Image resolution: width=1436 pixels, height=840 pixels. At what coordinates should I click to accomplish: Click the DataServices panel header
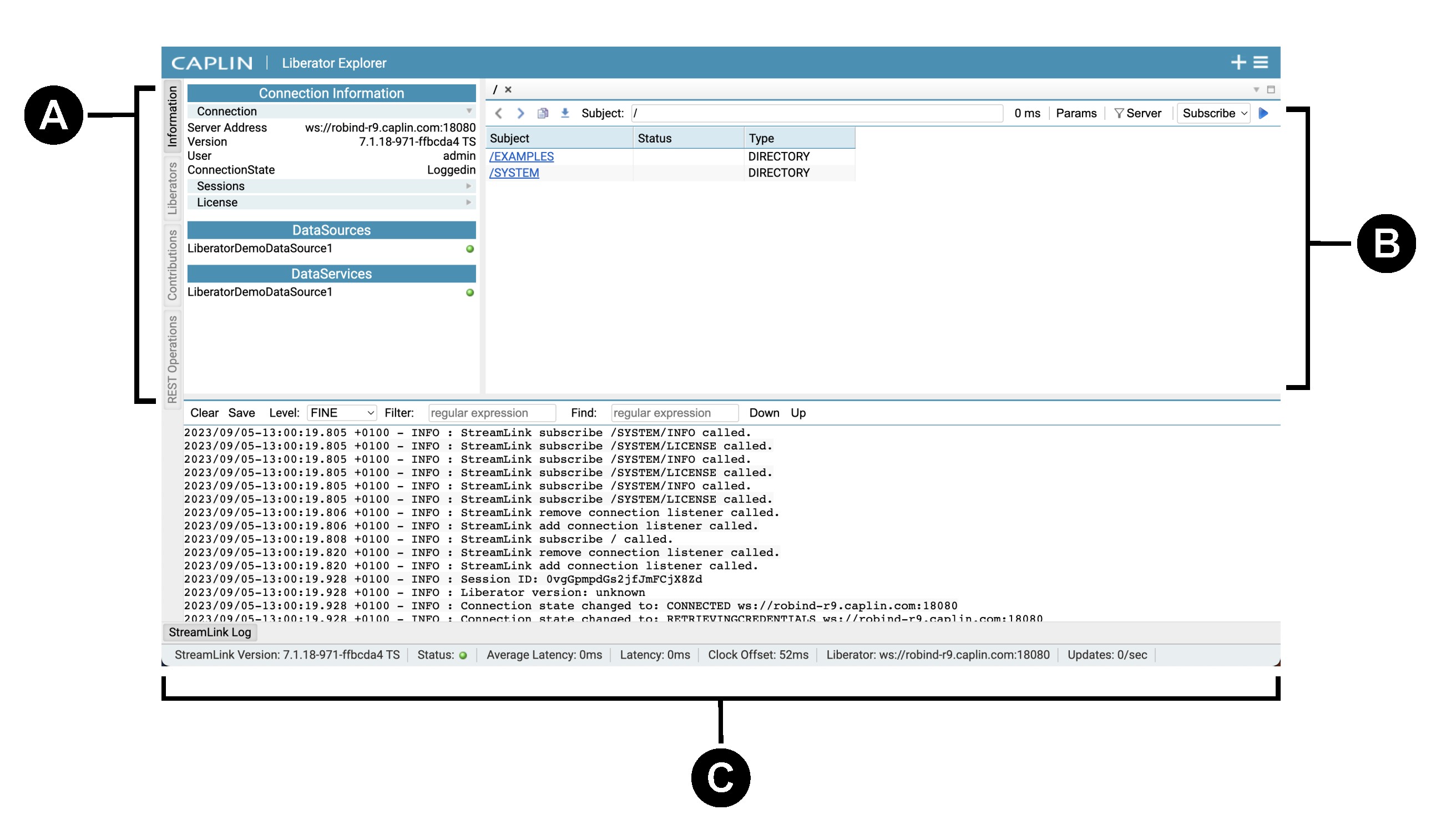point(331,274)
